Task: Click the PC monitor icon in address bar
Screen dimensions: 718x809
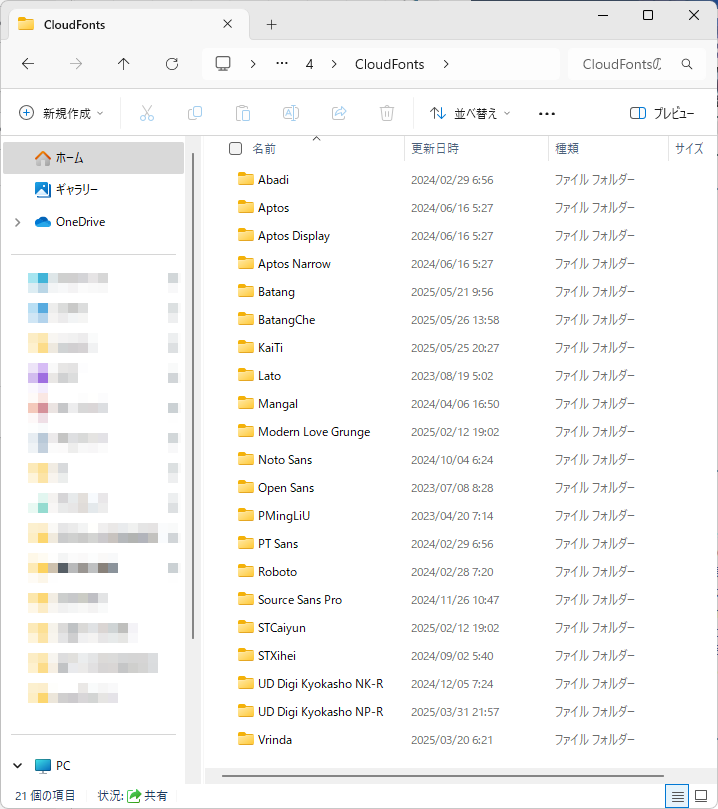Action: coord(223,63)
